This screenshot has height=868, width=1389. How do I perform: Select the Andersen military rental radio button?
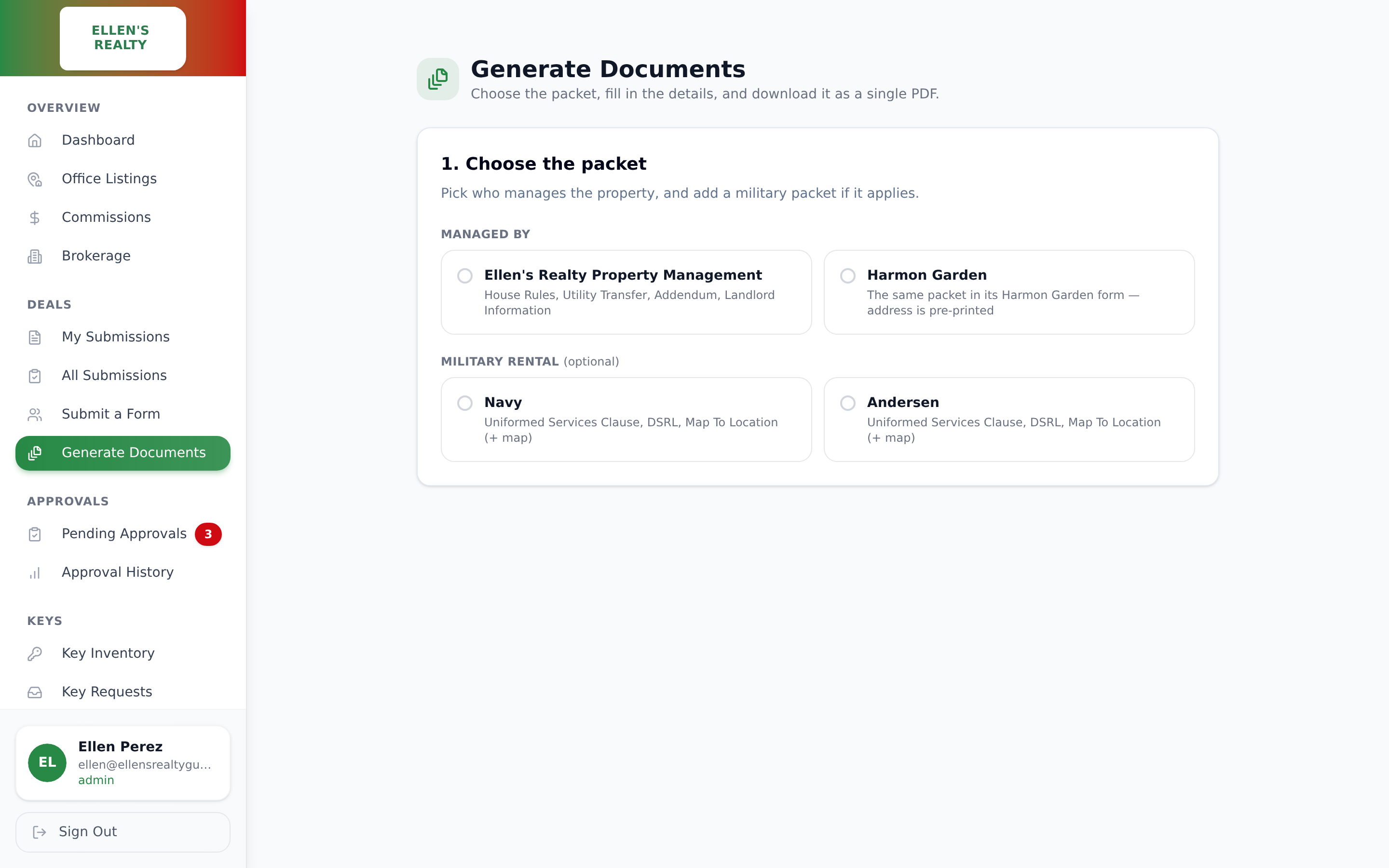click(848, 404)
